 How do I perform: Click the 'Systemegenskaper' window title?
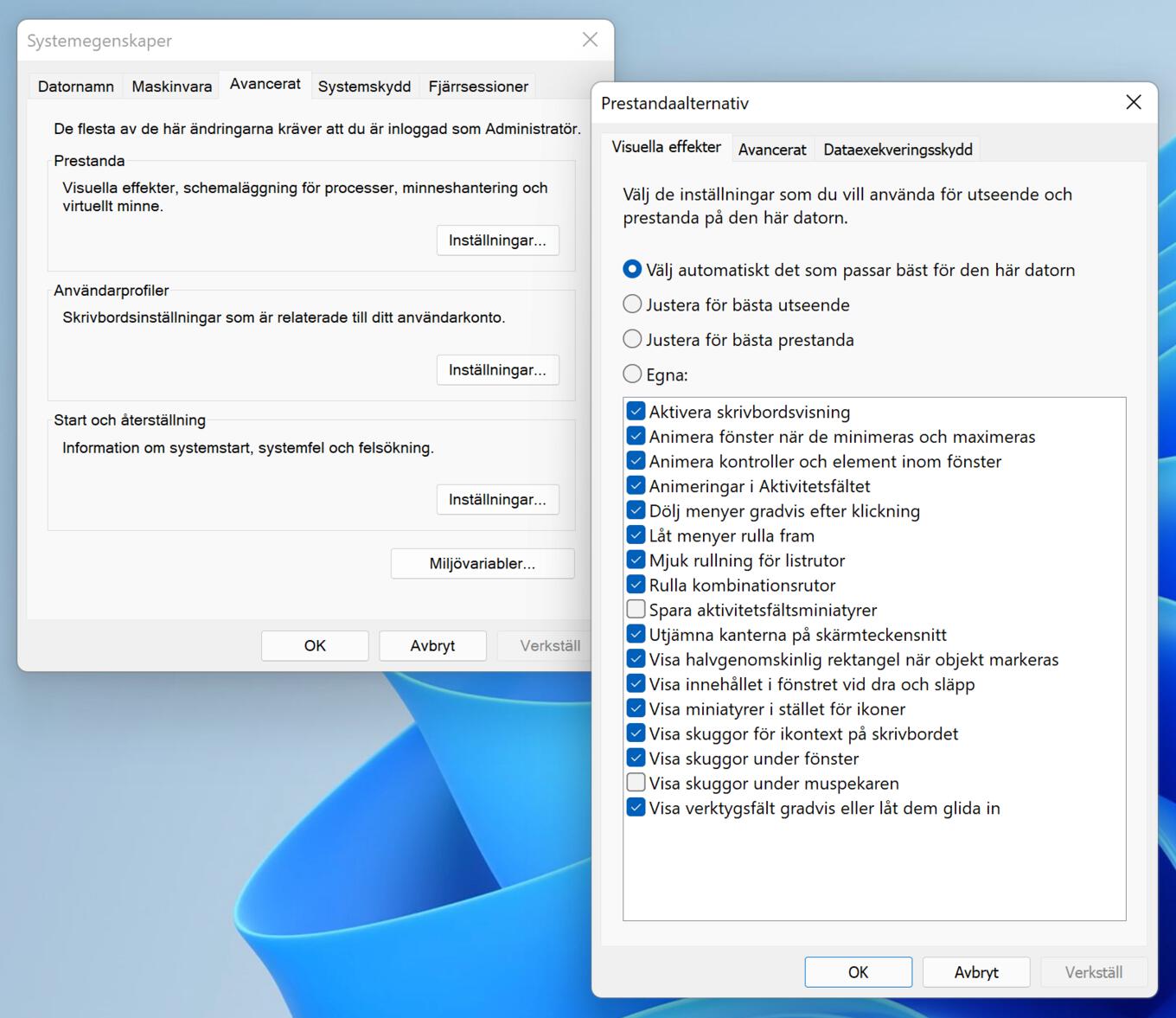click(x=99, y=41)
